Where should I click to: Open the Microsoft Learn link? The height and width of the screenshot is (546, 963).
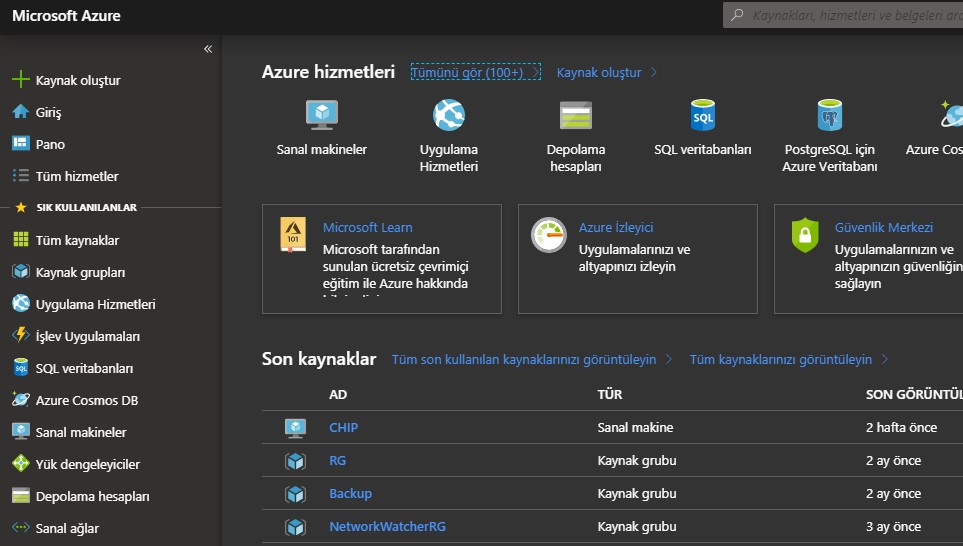click(368, 227)
